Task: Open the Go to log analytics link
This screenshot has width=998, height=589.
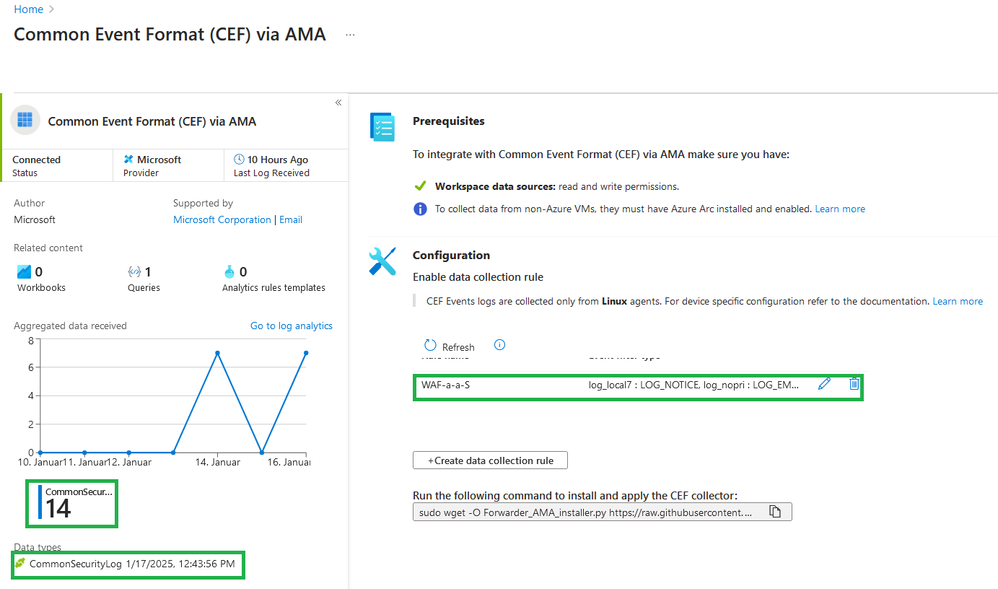Action: (291, 326)
